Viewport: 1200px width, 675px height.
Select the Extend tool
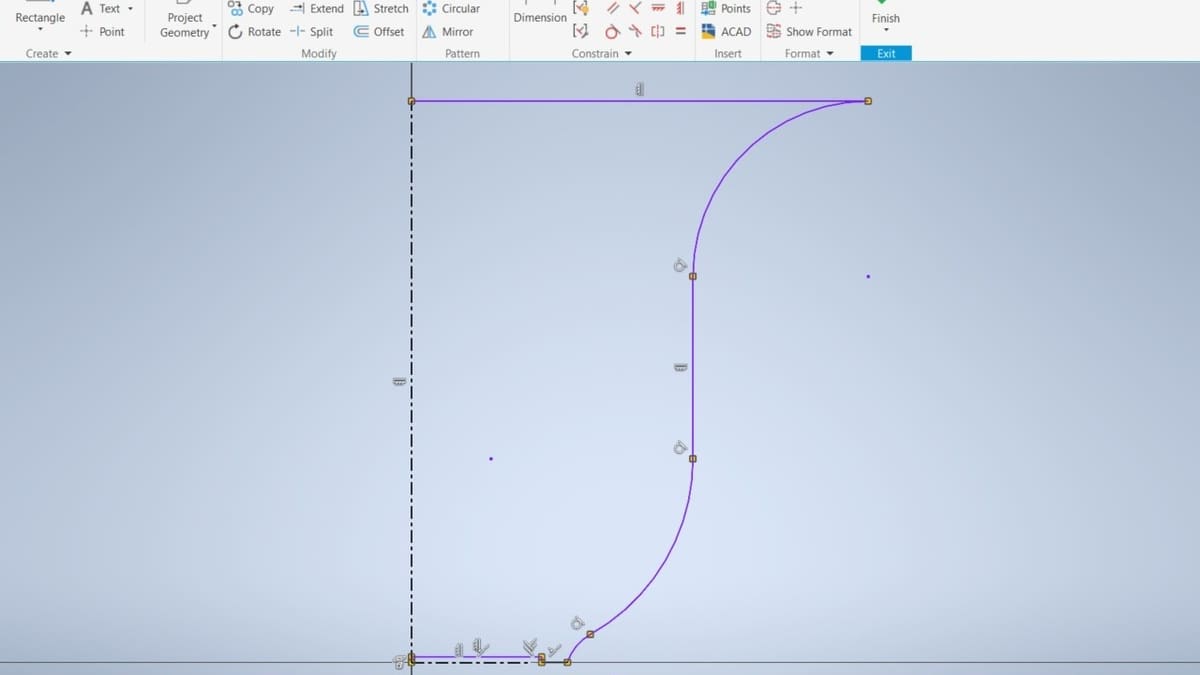[x=316, y=8]
